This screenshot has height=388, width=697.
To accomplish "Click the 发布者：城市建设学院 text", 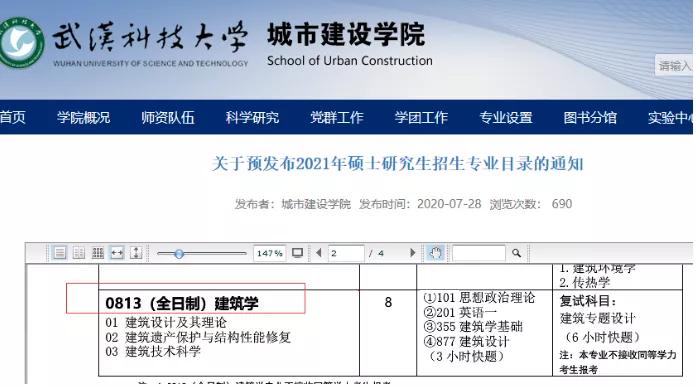I will coord(292,204).
